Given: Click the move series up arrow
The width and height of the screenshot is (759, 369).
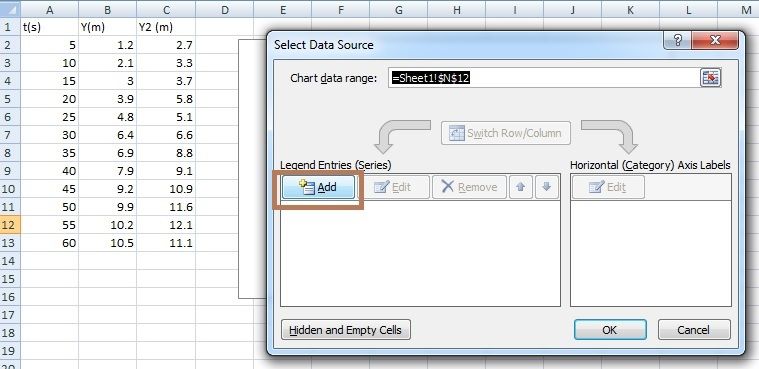Looking at the screenshot, I should 521,187.
